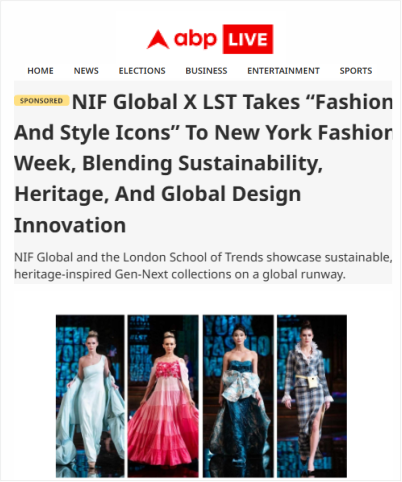This screenshot has width=402, height=482.
Task: Open runway photo of mint green gown
Action: tap(90, 396)
